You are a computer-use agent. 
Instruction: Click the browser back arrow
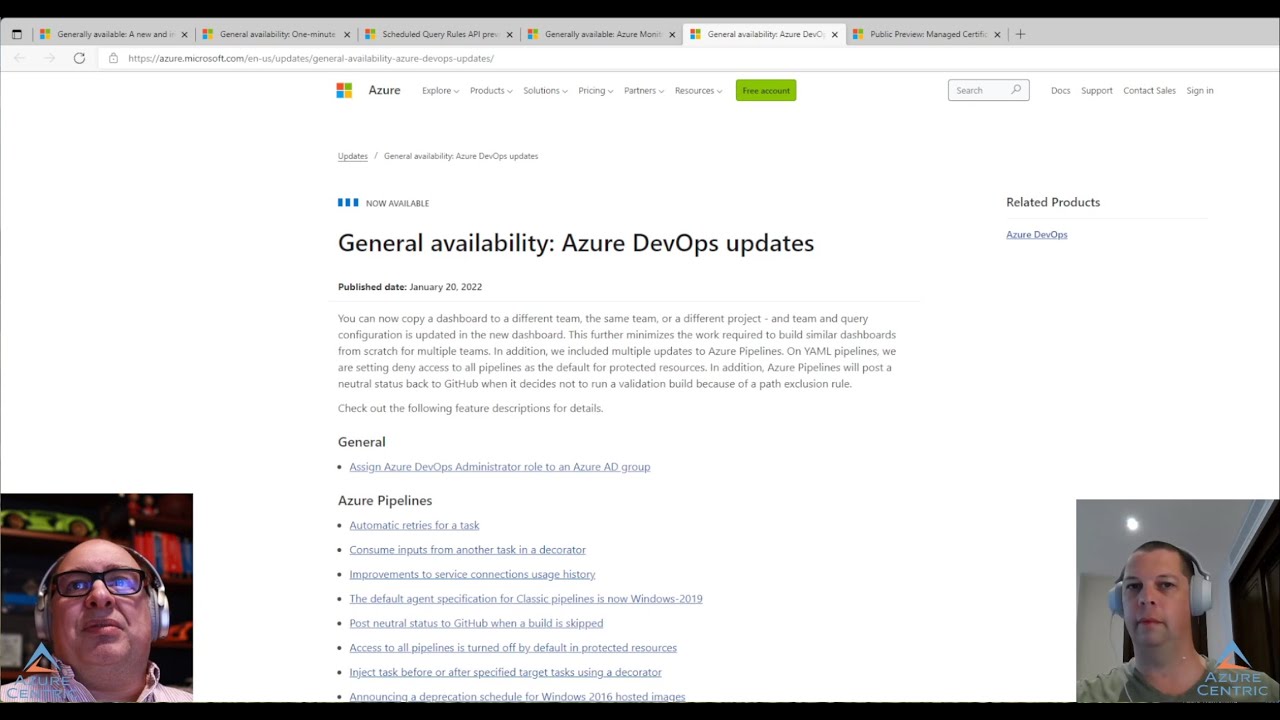pyautogui.click(x=20, y=58)
